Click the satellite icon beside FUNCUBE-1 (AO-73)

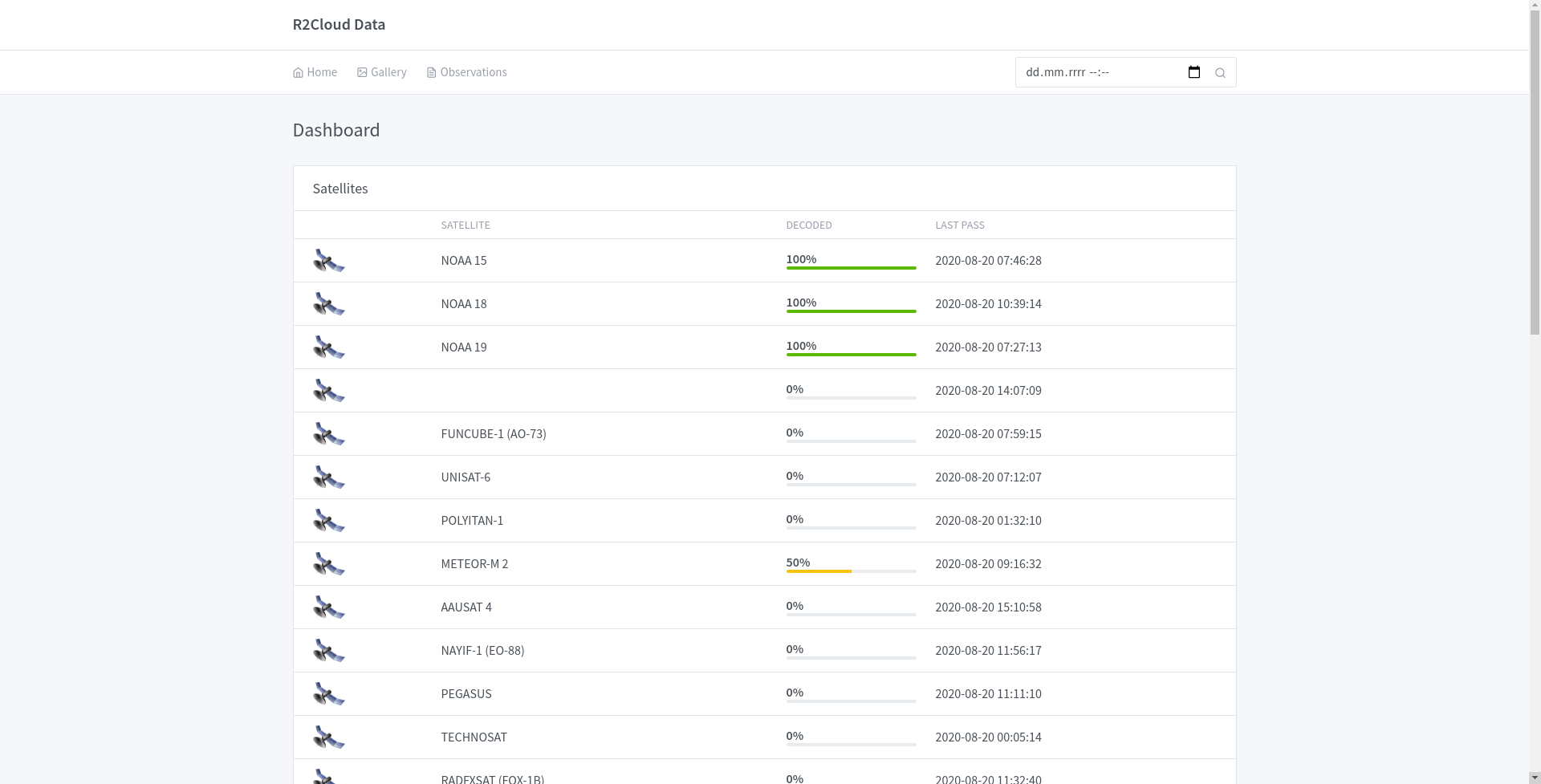(x=329, y=434)
